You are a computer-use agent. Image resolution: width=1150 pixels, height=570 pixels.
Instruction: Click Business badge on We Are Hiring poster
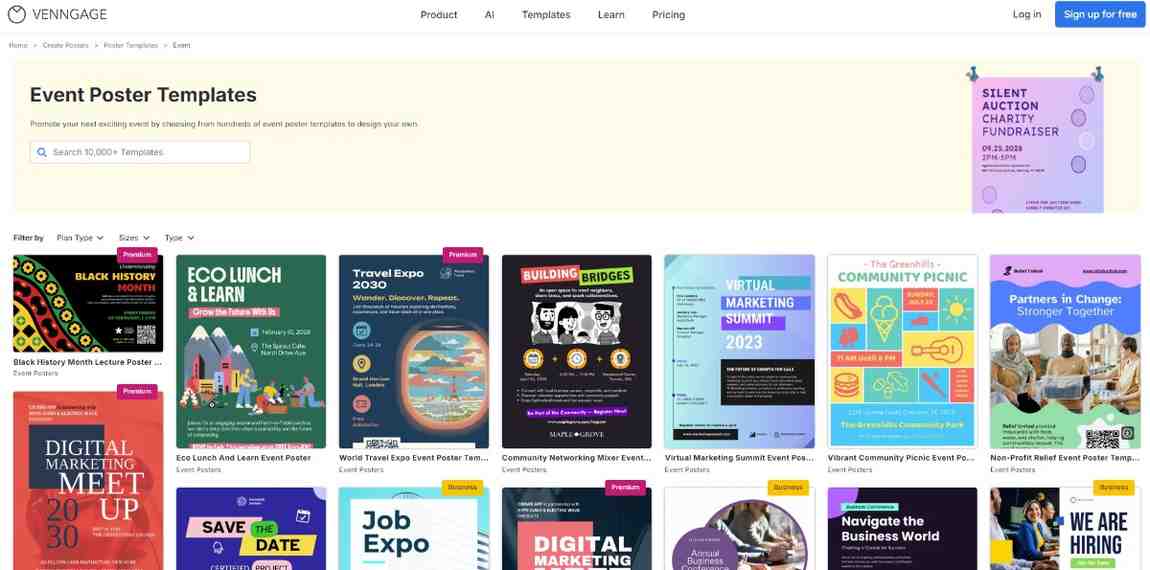(1113, 487)
